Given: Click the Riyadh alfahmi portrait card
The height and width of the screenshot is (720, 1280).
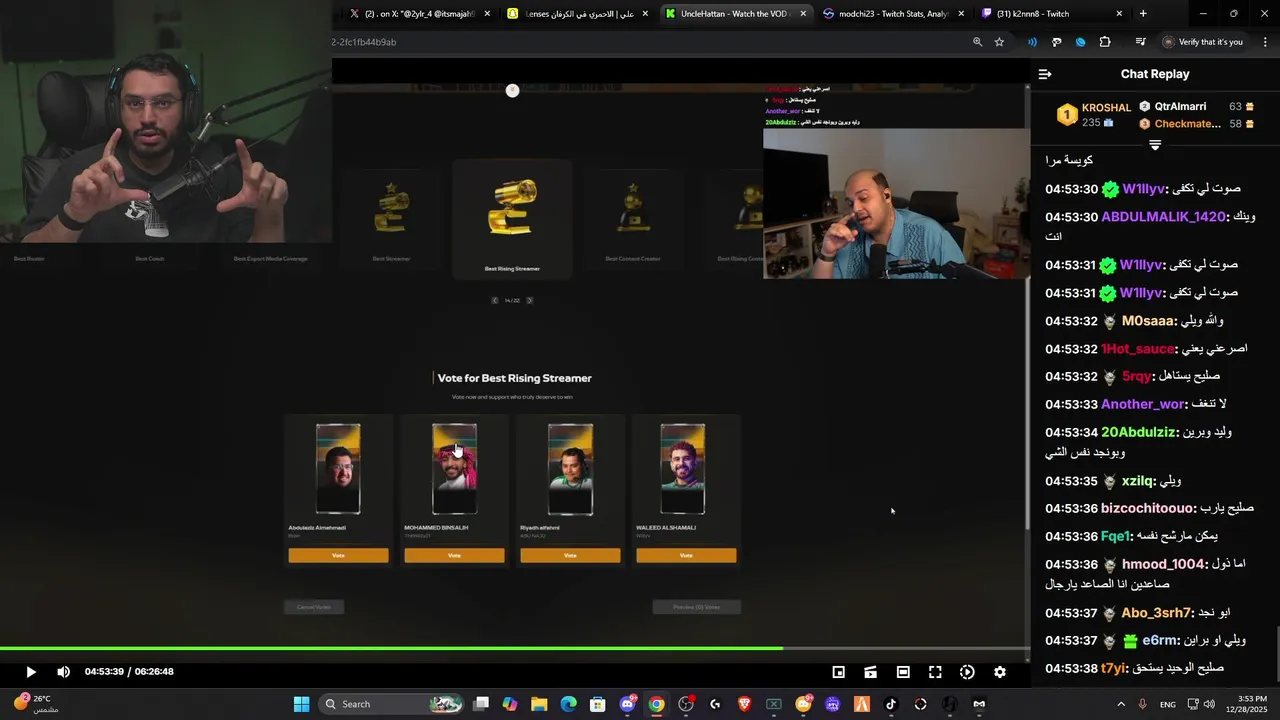Looking at the screenshot, I should [x=570, y=469].
